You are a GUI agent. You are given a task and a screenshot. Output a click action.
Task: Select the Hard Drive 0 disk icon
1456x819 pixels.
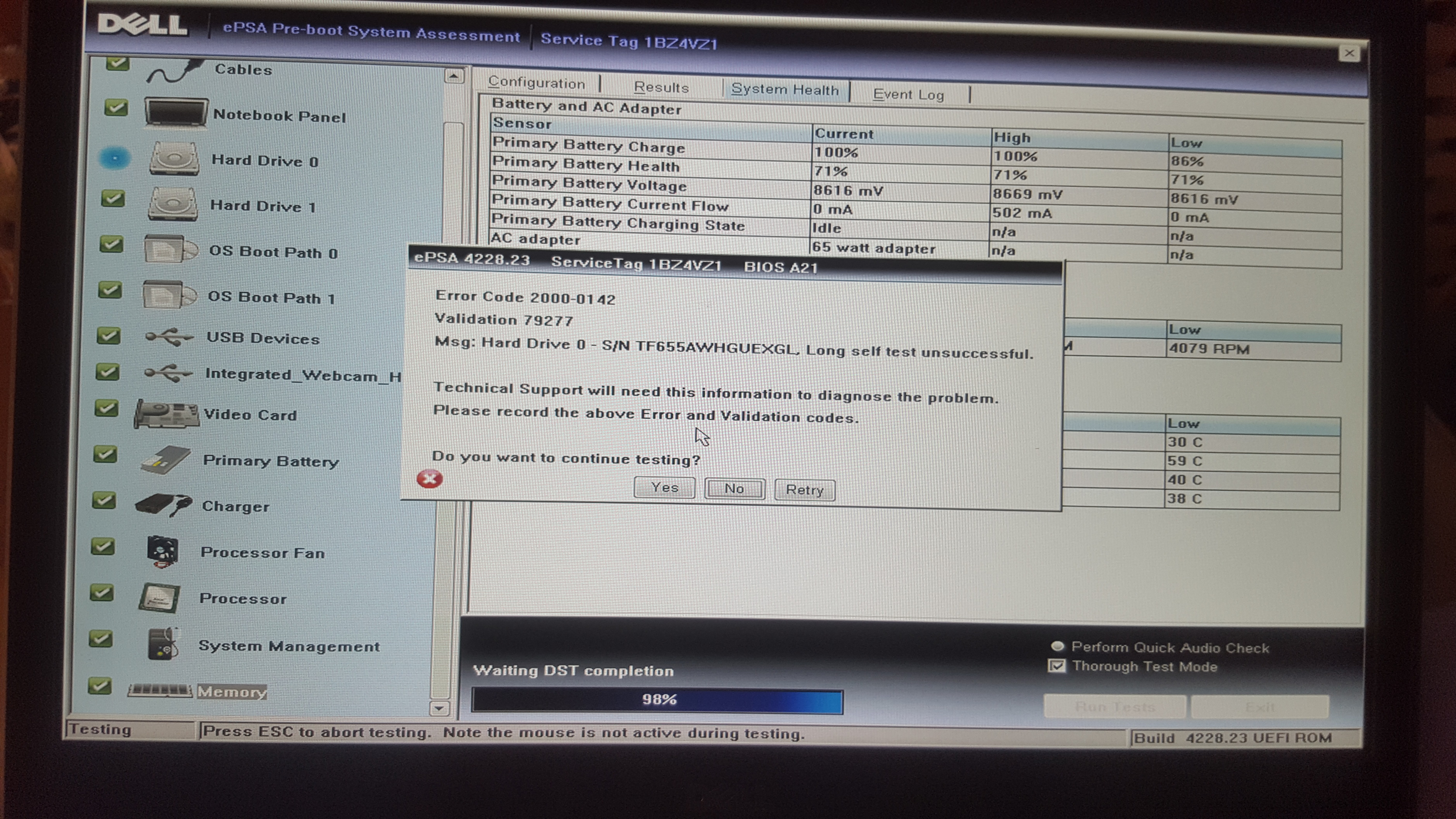click(x=174, y=158)
